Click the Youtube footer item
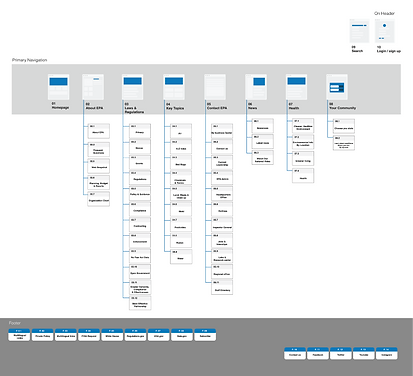 tap(364, 354)
